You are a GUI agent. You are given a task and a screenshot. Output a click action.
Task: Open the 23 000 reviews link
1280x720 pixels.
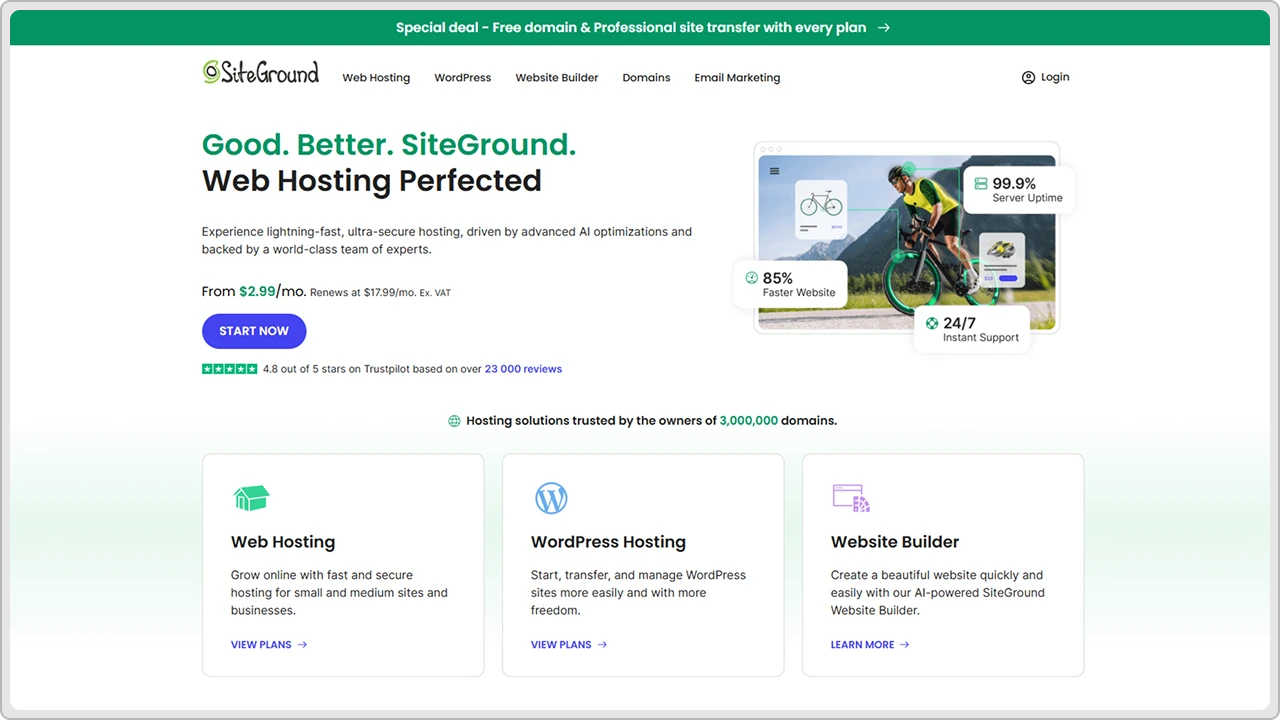click(x=523, y=369)
